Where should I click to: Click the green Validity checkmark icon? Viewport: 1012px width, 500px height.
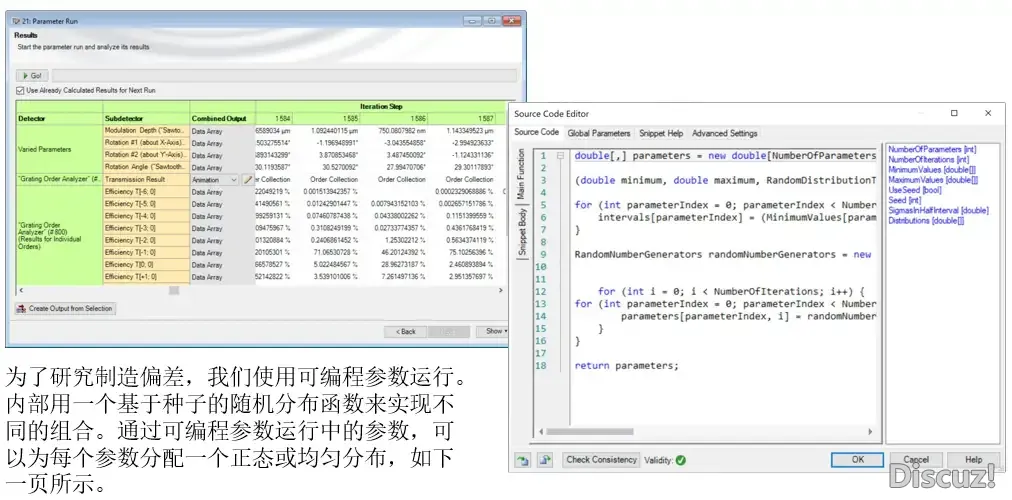coord(681,461)
